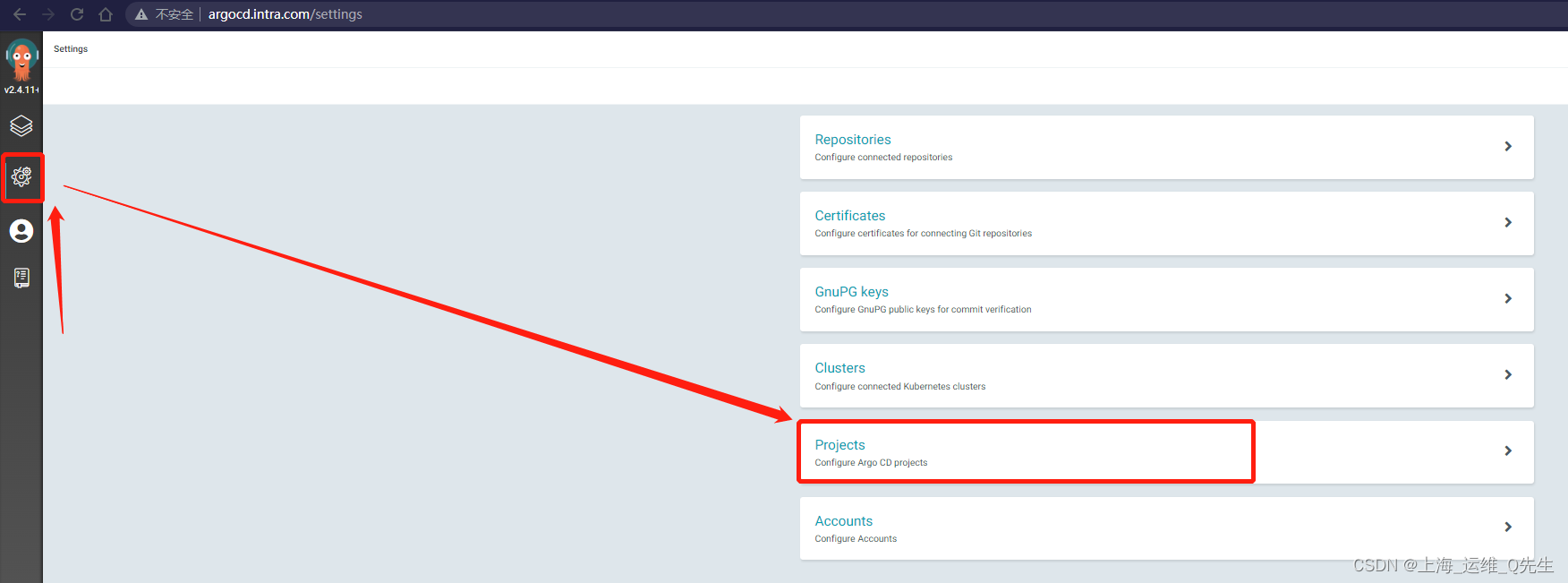The height and width of the screenshot is (583, 1568).
Task: Click the insecure connection warning icon
Action: (x=141, y=14)
